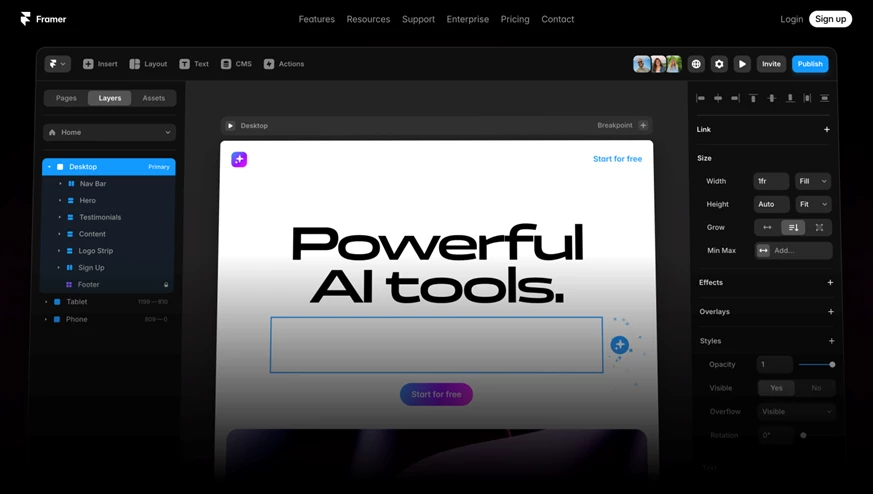Click the blue AI sparkle button on the canvas
Viewport: 873px width, 494px height.
pyautogui.click(x=620, y=345)
